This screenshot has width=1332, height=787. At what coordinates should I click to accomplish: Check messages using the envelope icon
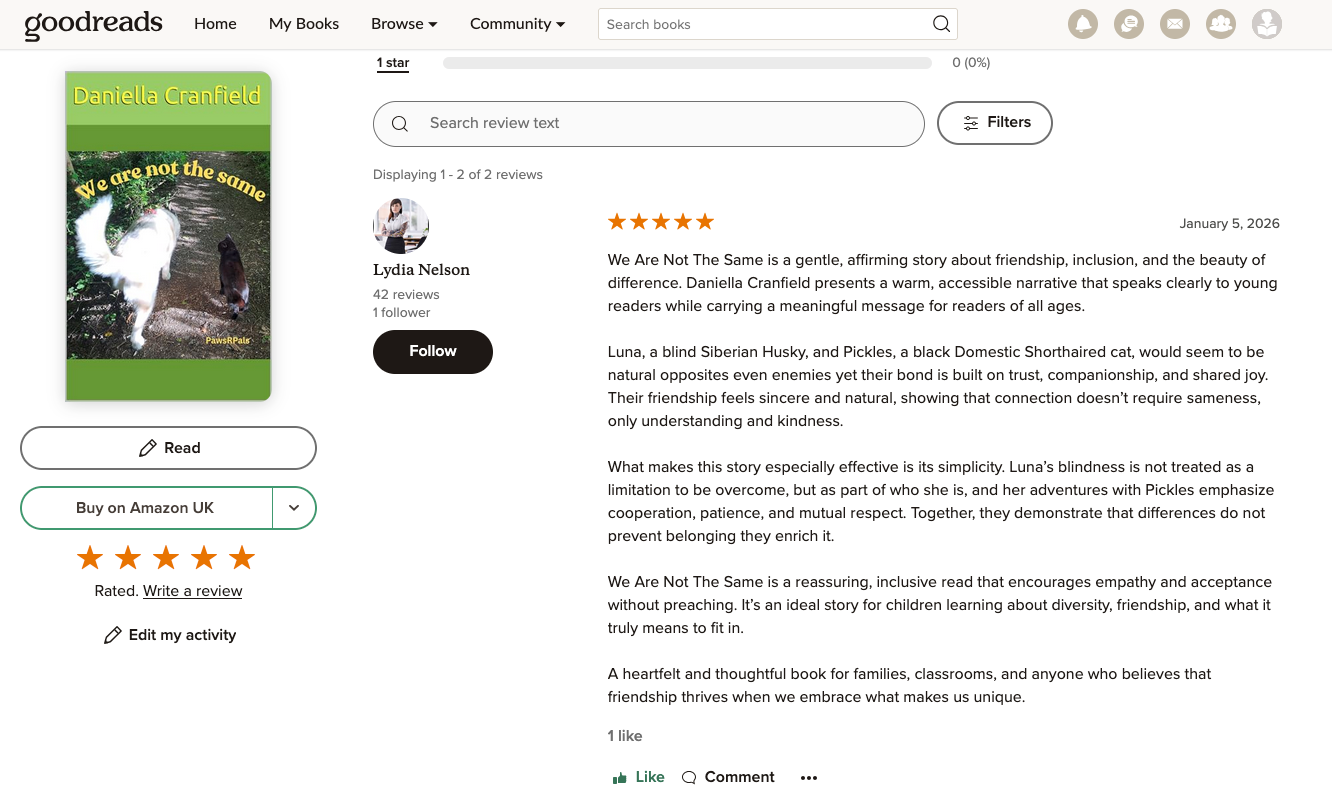[1175, 24]
